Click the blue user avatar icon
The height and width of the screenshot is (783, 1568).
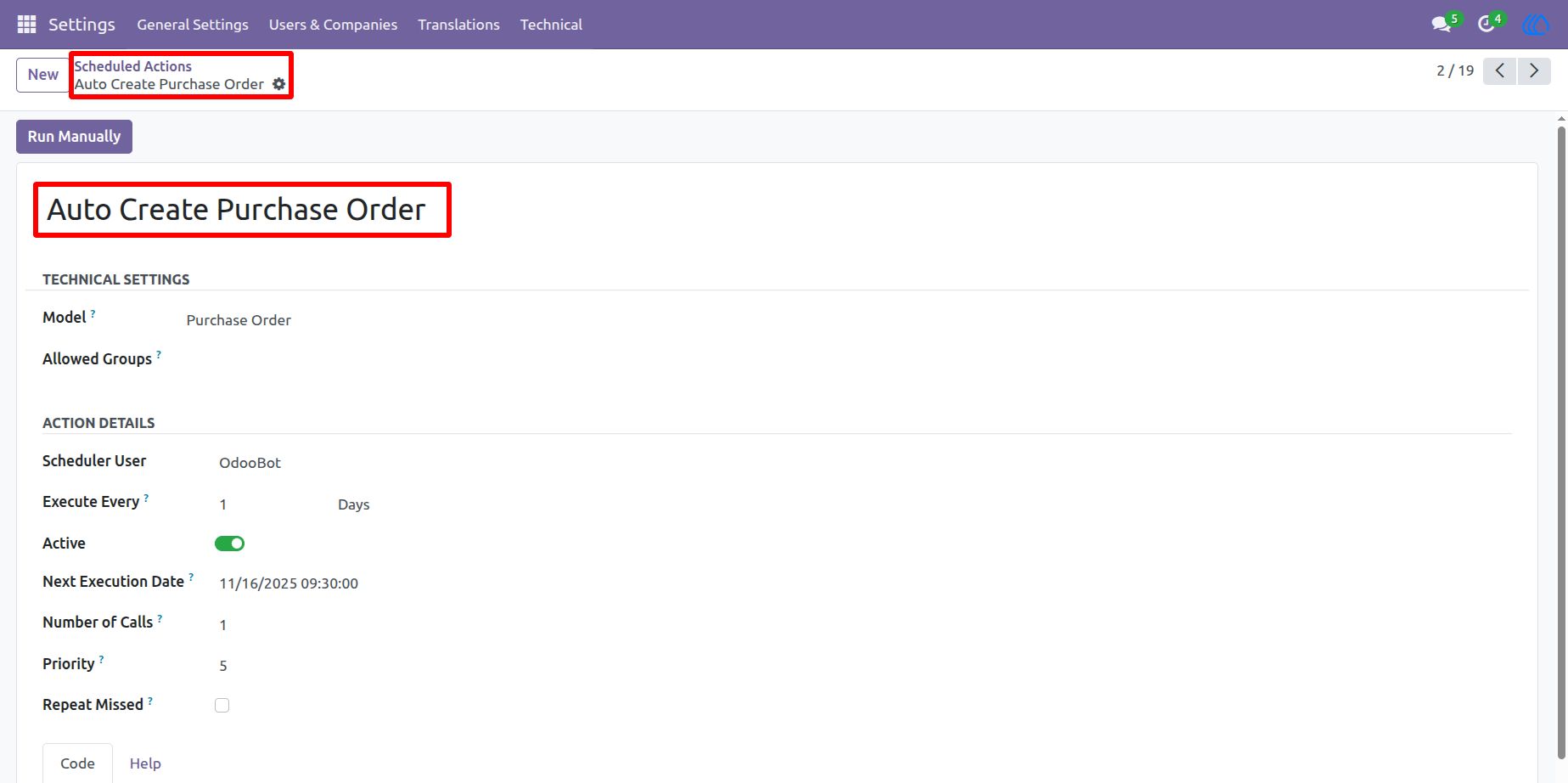pos(1536,25)
